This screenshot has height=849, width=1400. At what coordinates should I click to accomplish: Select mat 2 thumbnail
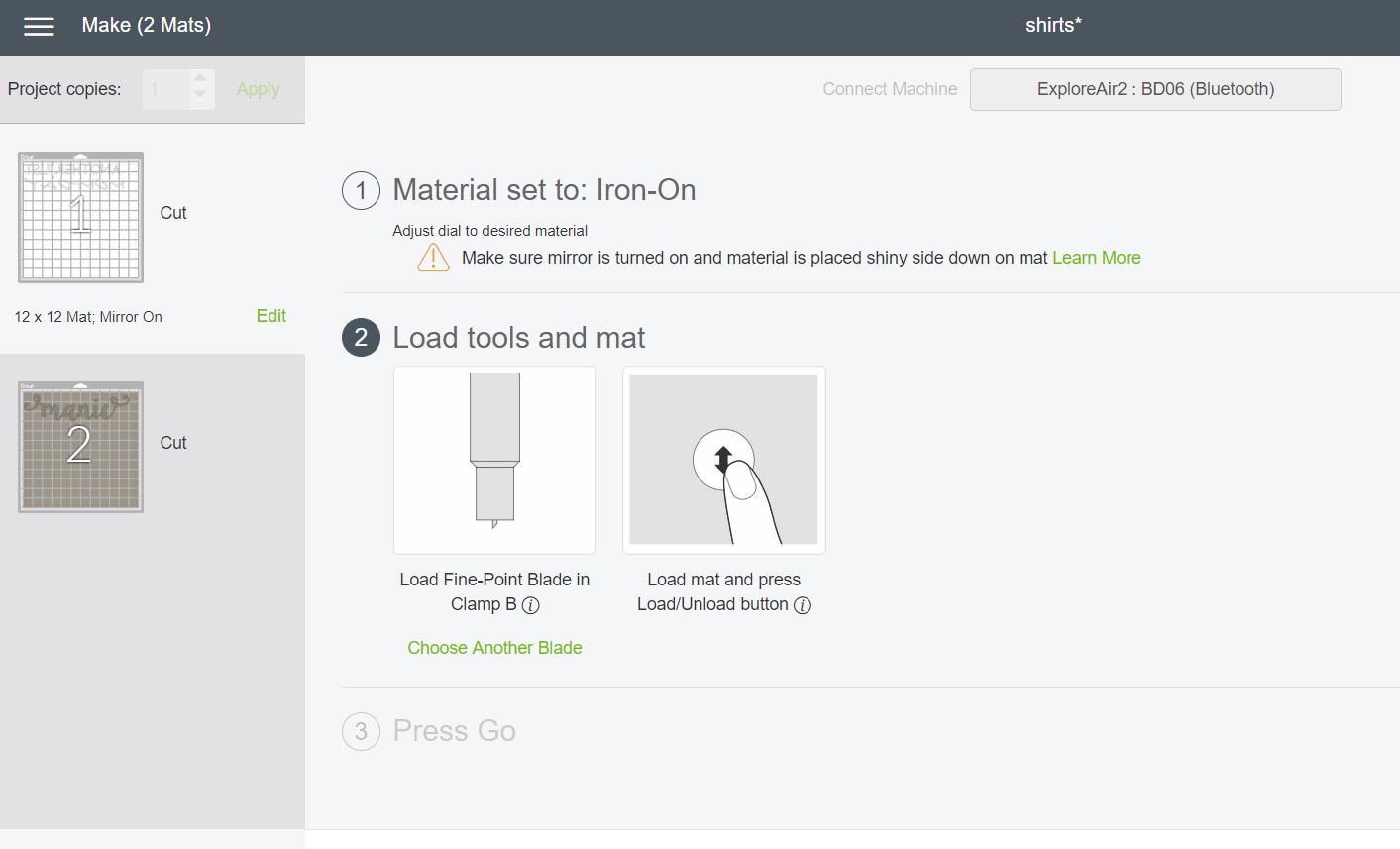click(x=80, y=447)
